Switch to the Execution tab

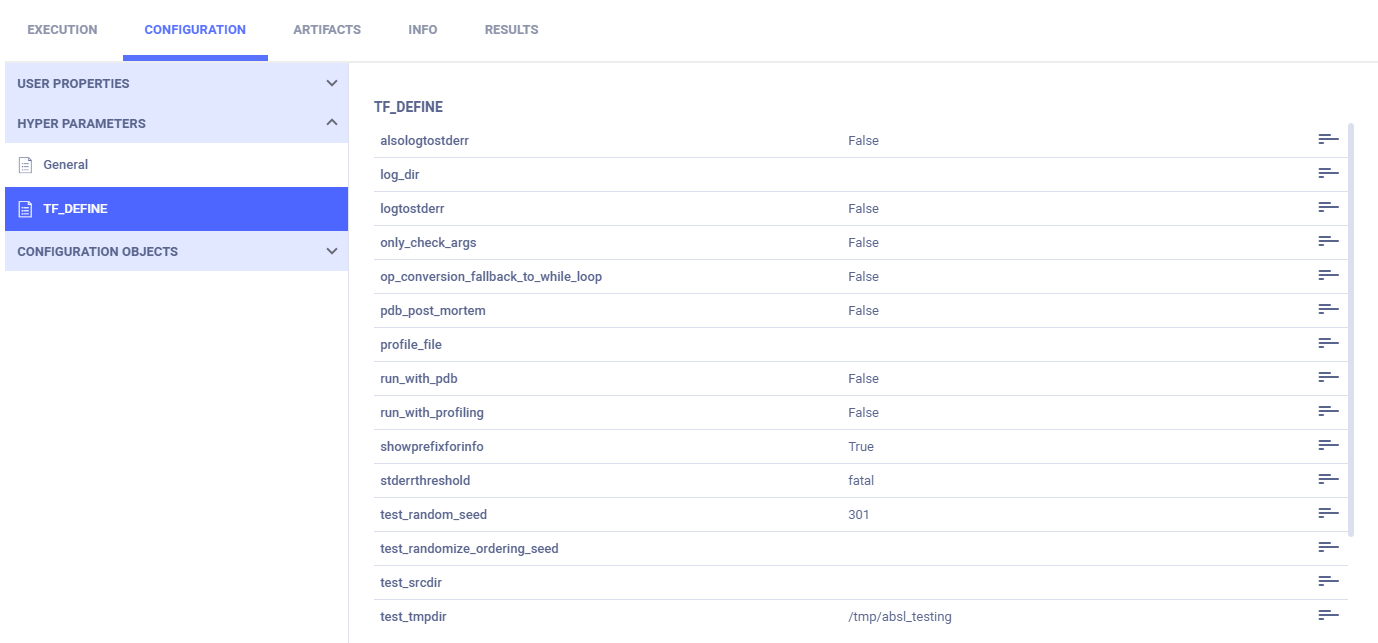pyautogui.click(x=62, y=30)
